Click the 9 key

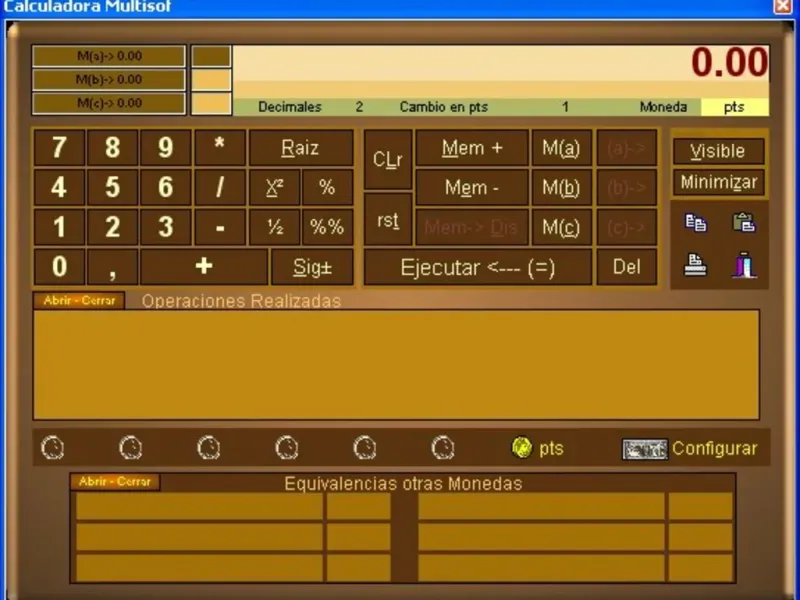(x=166, y=148)
